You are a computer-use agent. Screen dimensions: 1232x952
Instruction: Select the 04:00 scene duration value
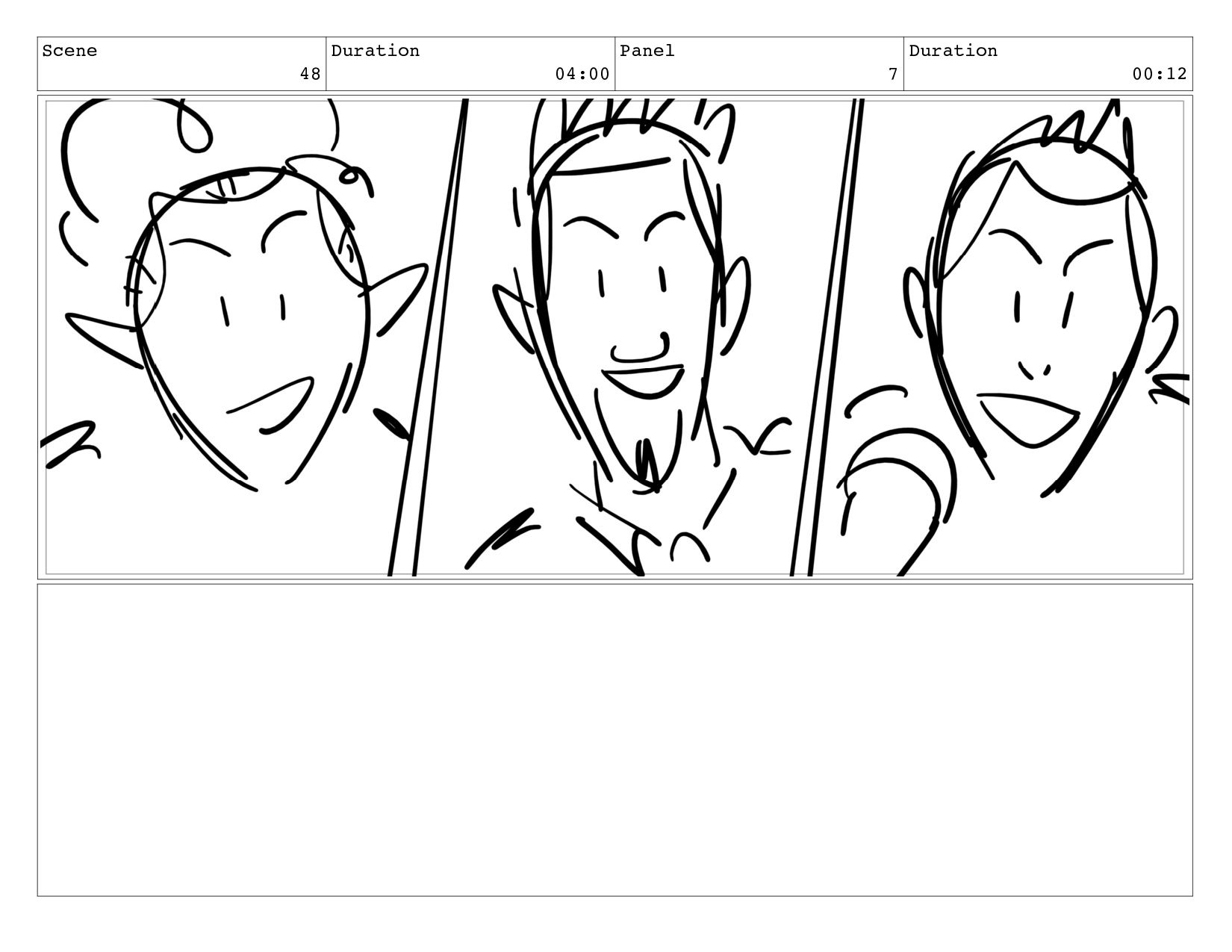[x=582, y=74]
